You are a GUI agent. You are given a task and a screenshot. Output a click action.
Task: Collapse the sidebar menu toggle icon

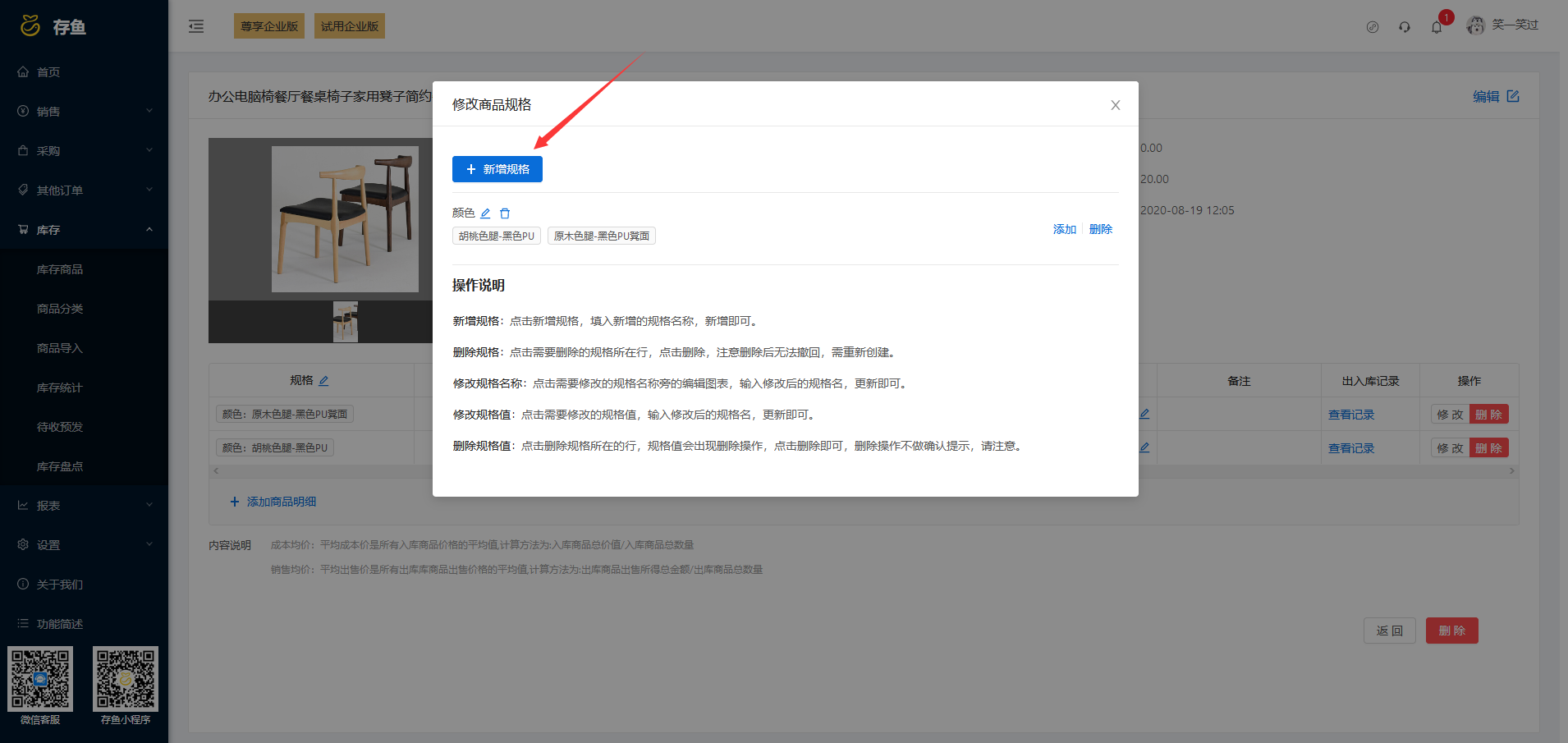point(196,26)
